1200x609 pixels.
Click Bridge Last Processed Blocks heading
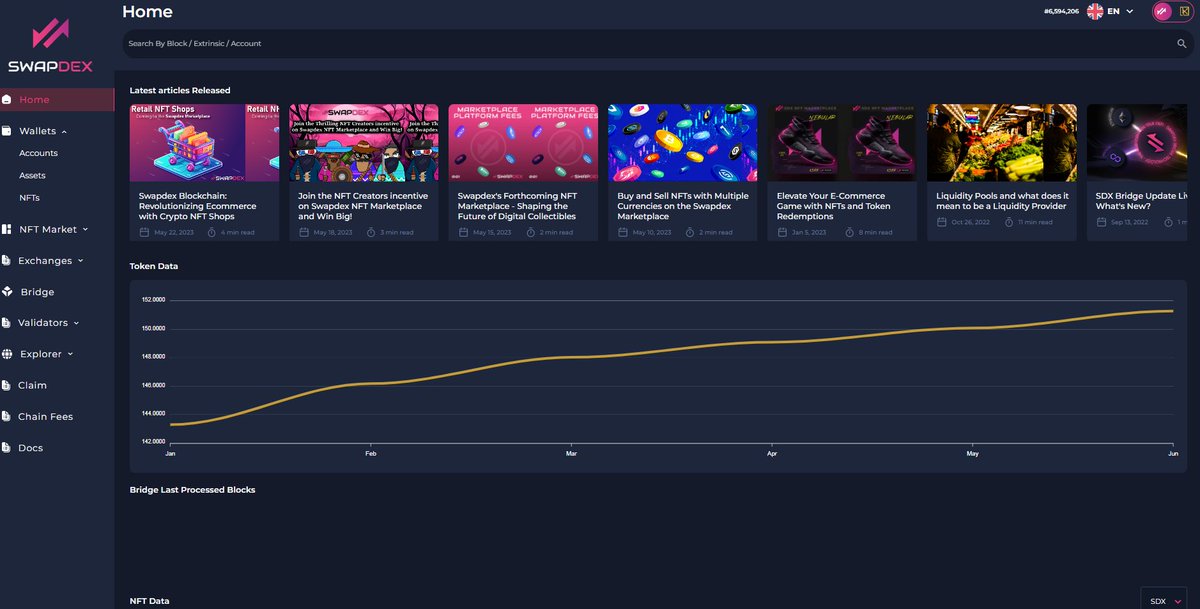(x=192, y=490)
